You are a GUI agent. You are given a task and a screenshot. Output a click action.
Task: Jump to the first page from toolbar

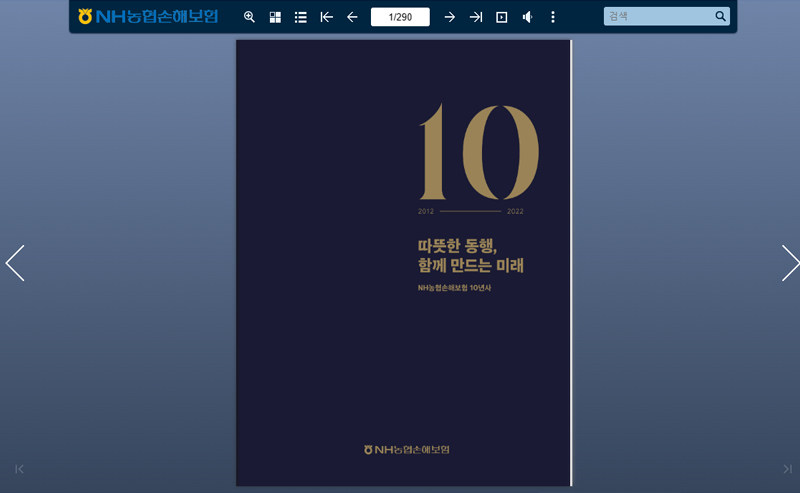[327, 17]
